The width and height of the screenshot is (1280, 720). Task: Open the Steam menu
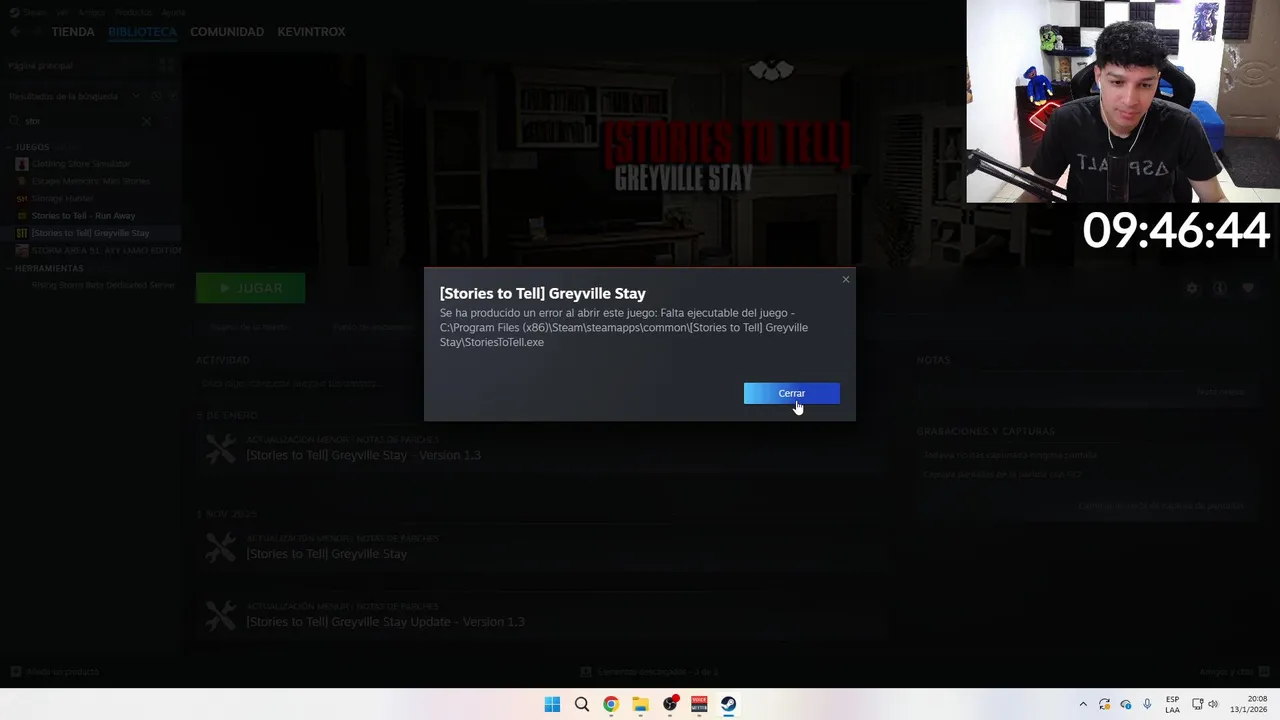click(35, 12)
